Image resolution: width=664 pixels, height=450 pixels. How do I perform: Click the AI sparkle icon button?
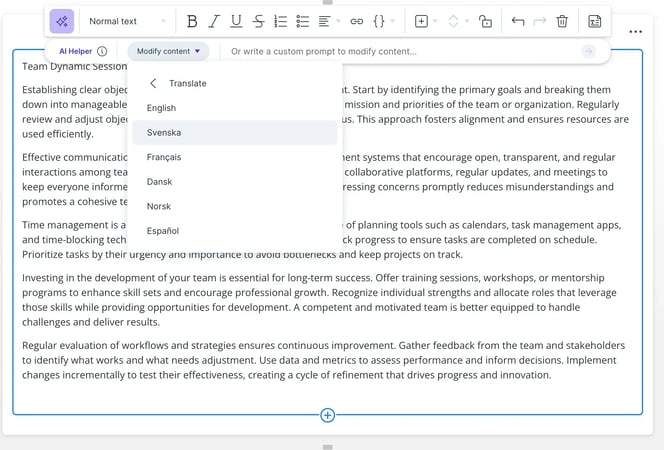pos(62,21)
